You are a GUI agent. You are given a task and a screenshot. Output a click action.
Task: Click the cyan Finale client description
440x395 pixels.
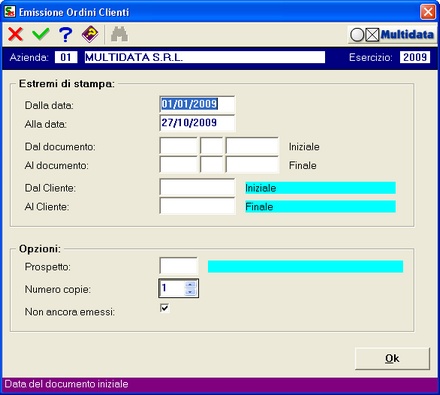point(320,207)
